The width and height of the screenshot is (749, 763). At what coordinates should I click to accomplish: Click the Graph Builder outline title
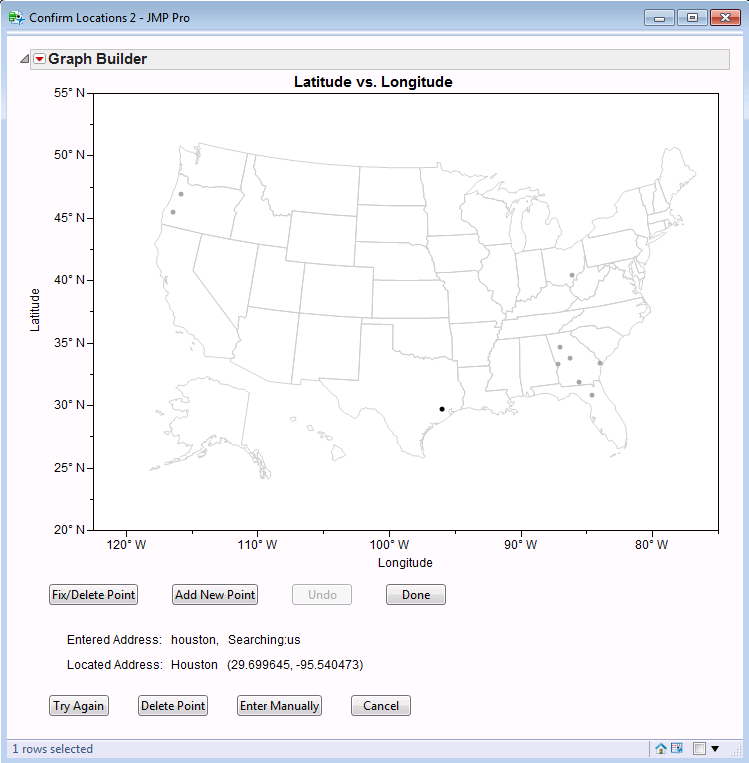97,59
